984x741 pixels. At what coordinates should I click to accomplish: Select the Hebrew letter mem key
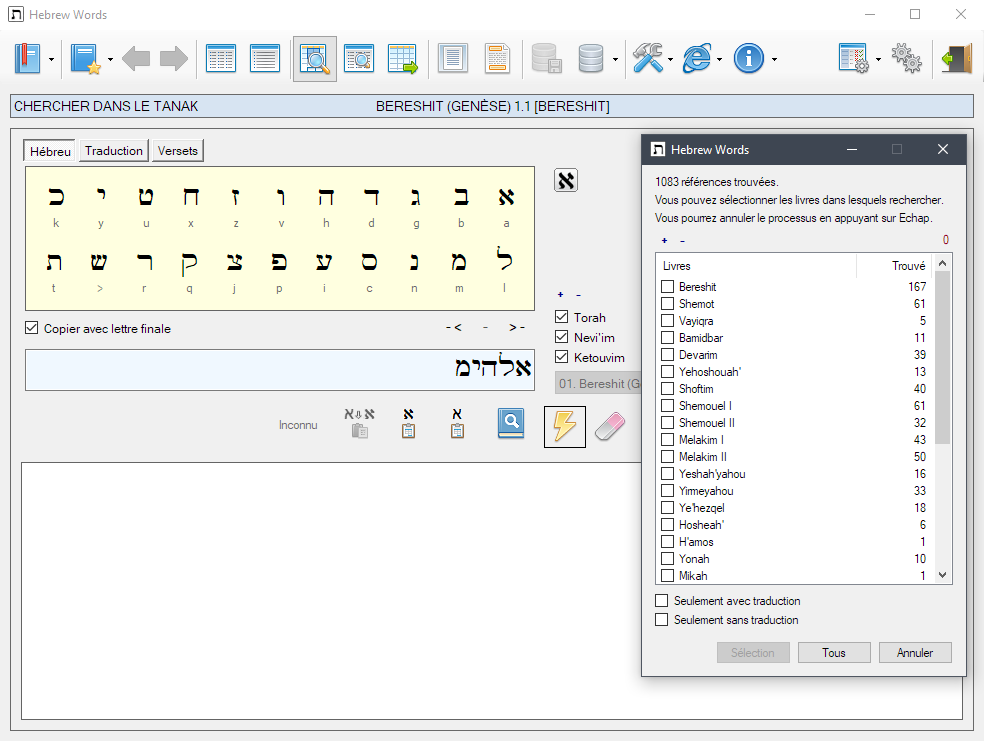tap(459, 262)
